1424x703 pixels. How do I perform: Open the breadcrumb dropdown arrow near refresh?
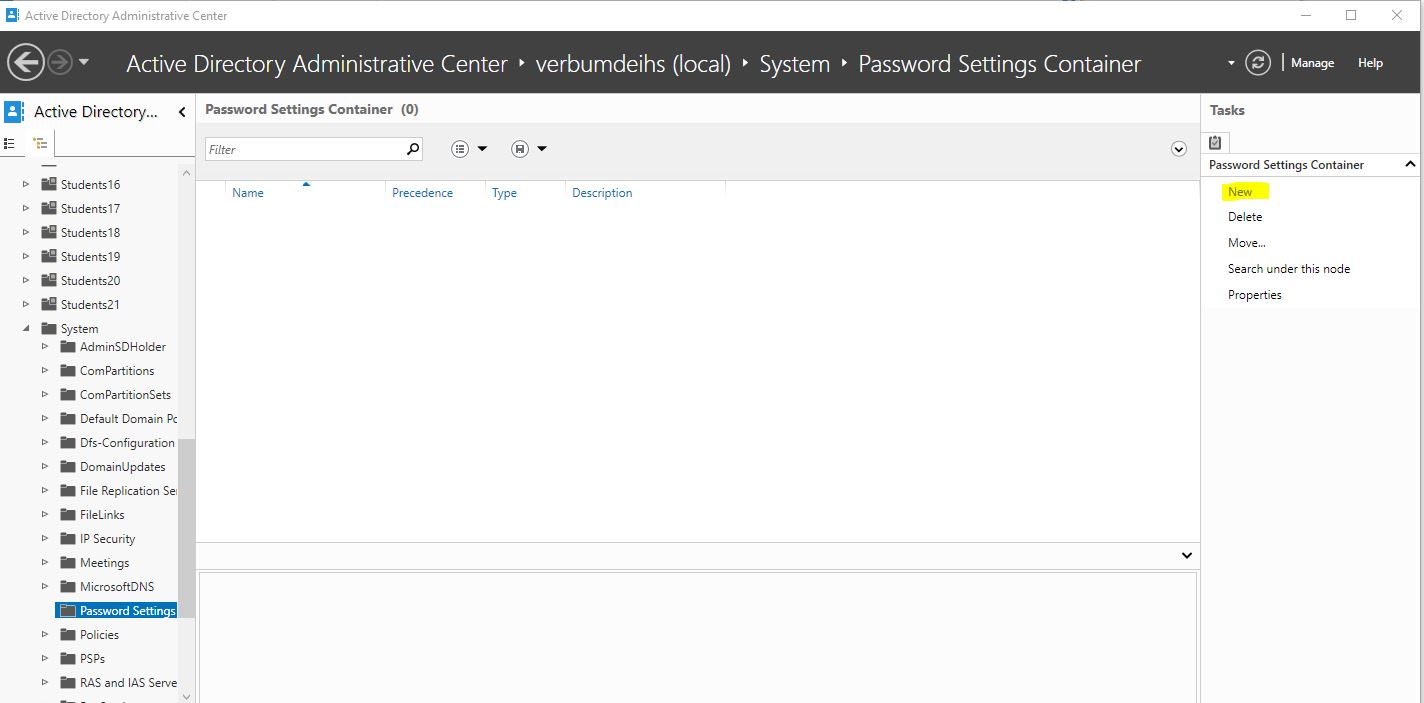pos(1232,62)
